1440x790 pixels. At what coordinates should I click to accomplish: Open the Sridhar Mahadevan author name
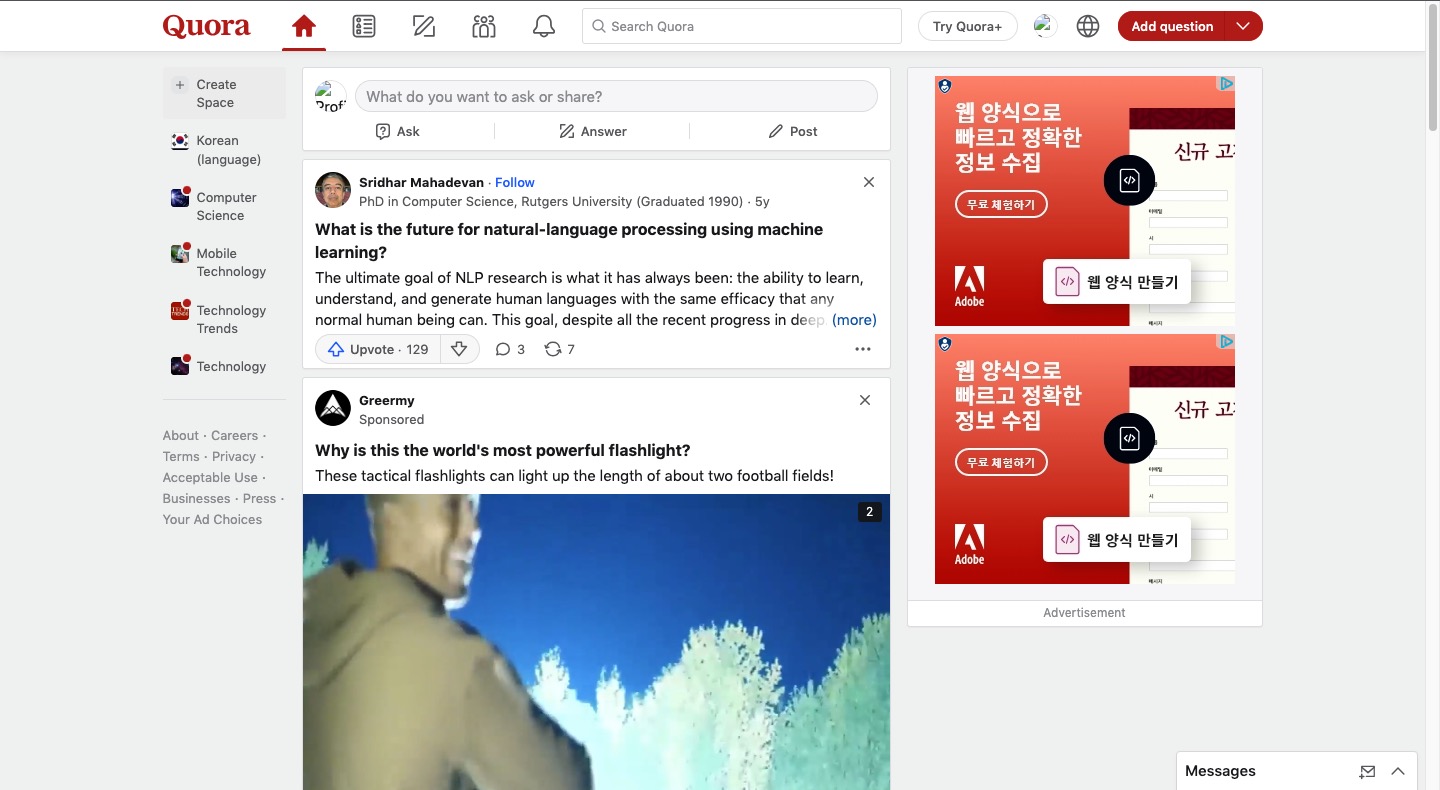pos(421,182)
